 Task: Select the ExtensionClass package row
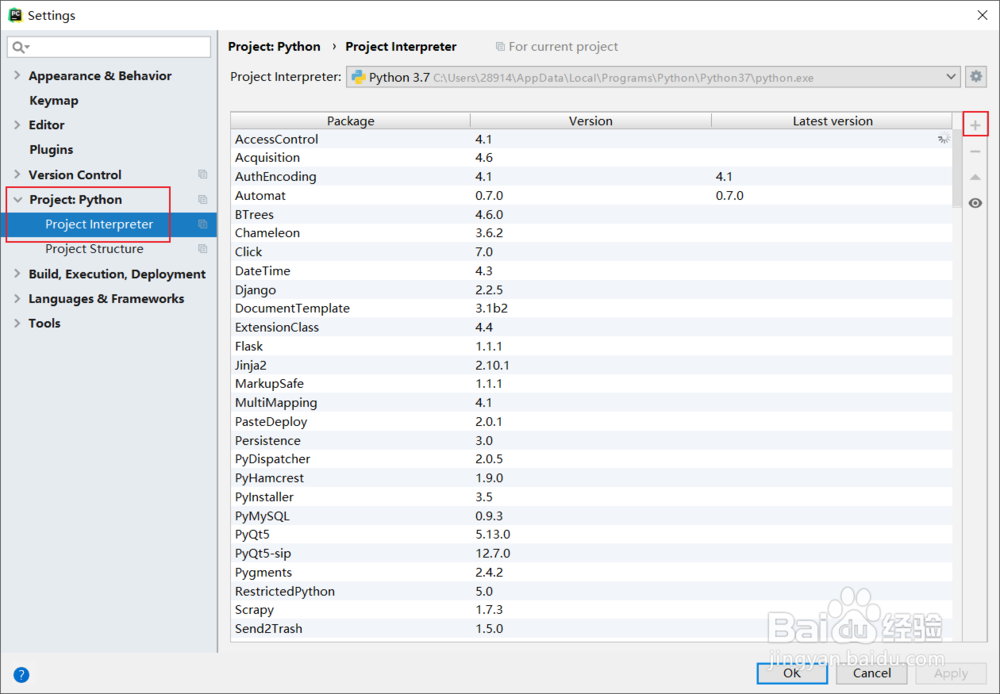[592, 327]
